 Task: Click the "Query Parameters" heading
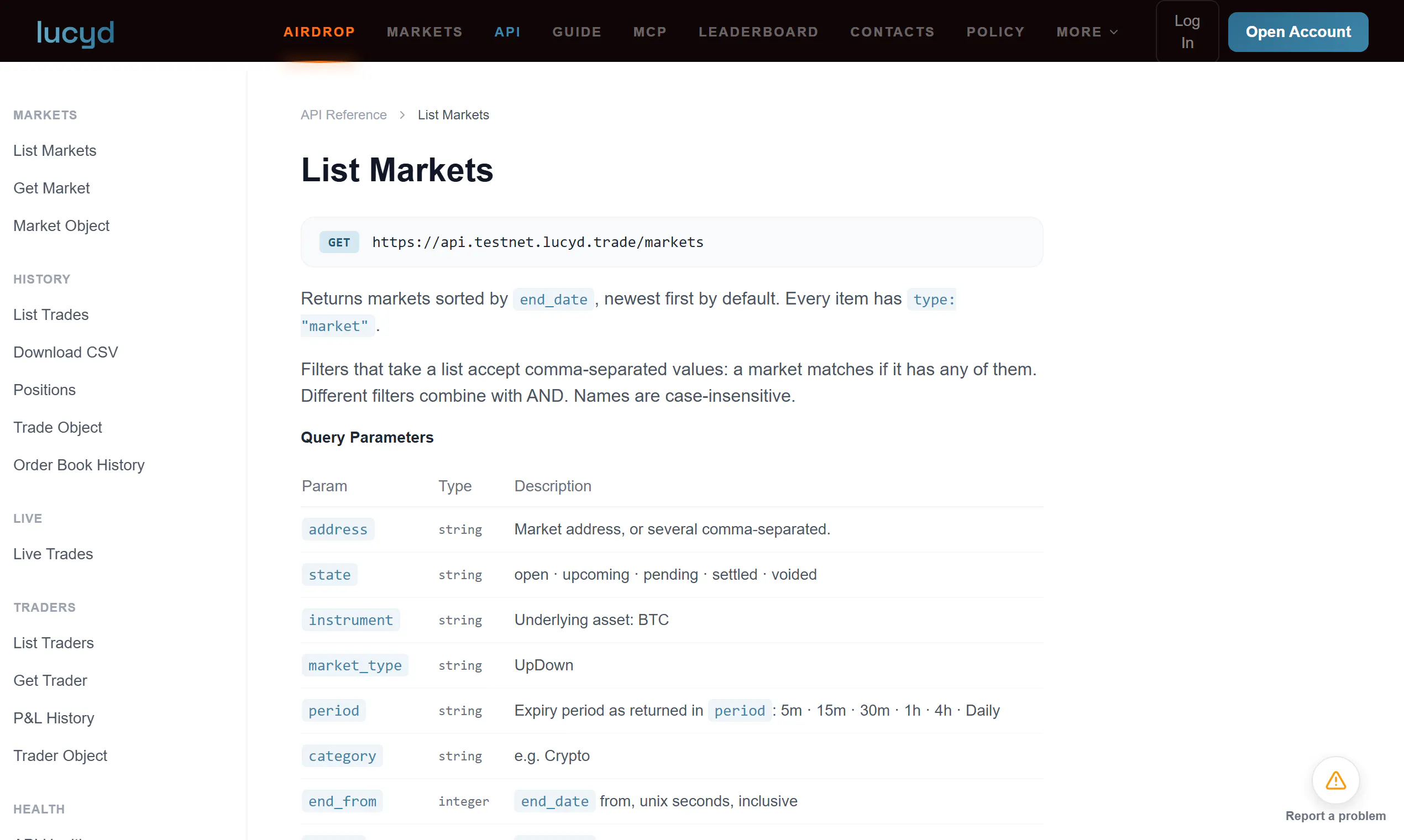click(x=367, y=438)
